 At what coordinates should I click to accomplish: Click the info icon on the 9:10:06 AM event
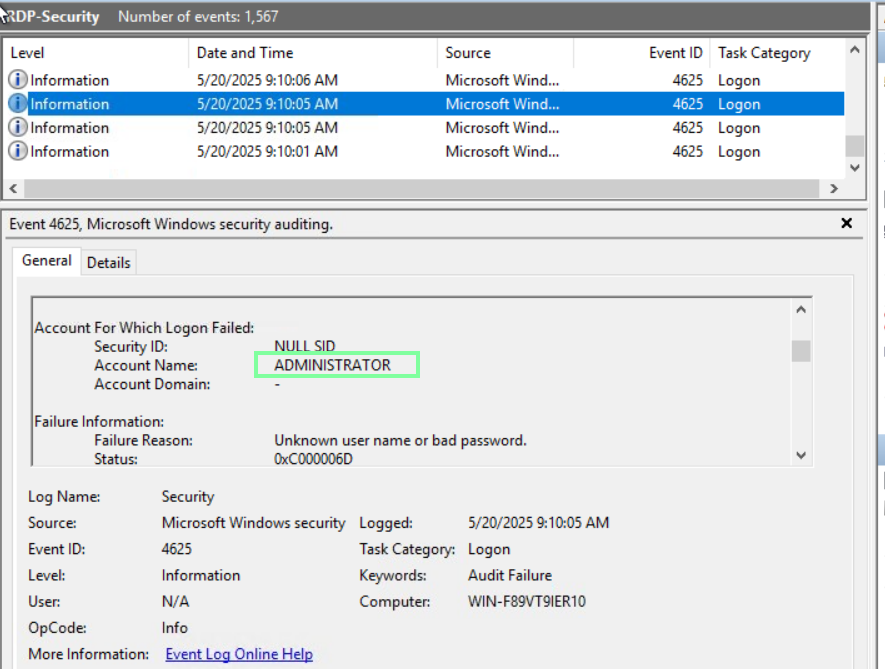click(18, 80)
